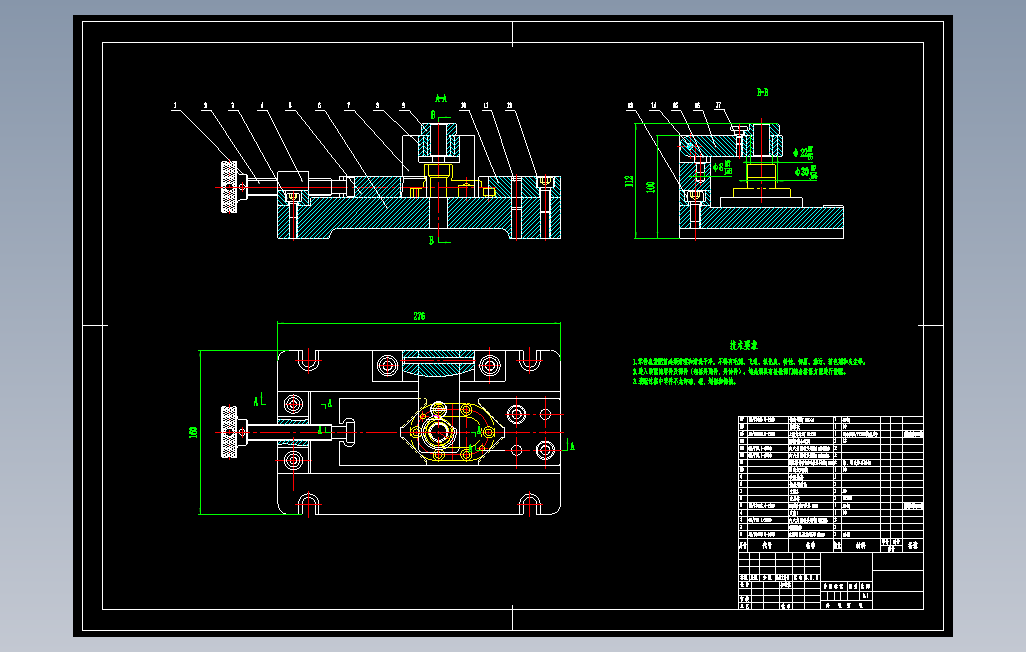Screen dimensions: 1026x652
Task: Select the knurled knob in the plan view
Action: tap(229, 432)
